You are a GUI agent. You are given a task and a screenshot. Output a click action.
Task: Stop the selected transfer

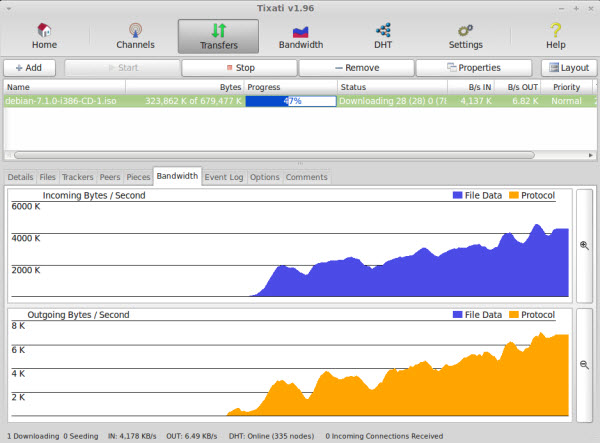coord(240,68)
